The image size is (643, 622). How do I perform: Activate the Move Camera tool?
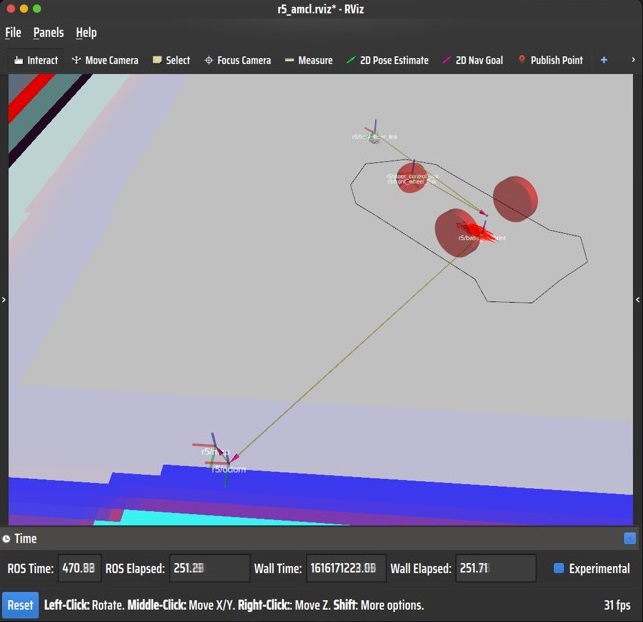(x=105, y=60)
